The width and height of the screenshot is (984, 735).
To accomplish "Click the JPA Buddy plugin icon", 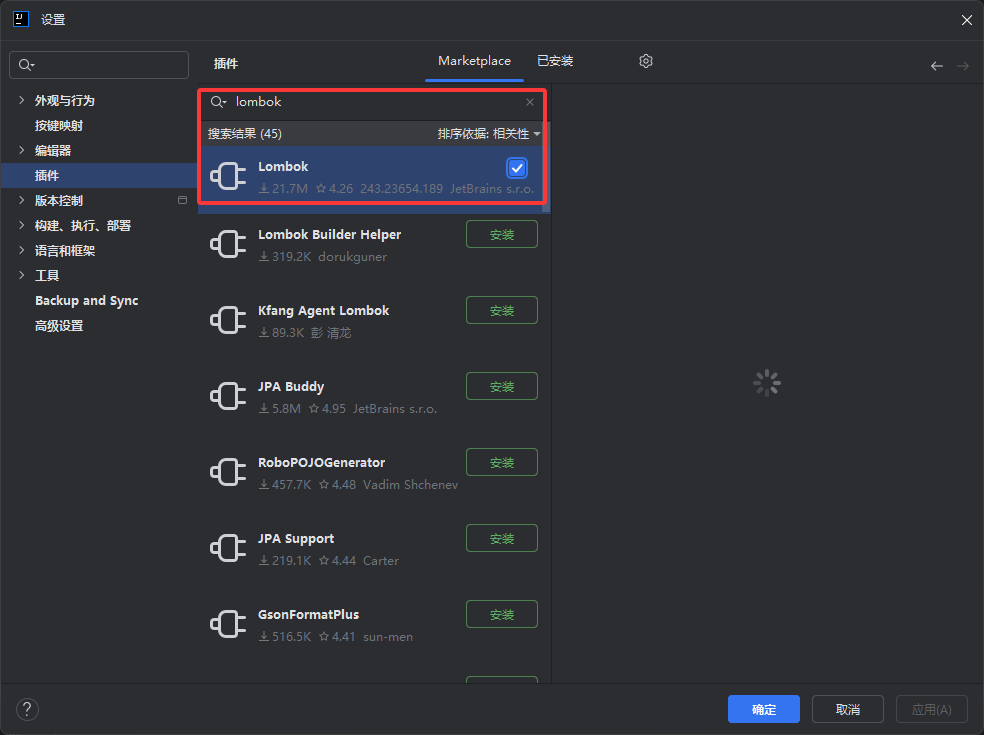I will 228,397.
